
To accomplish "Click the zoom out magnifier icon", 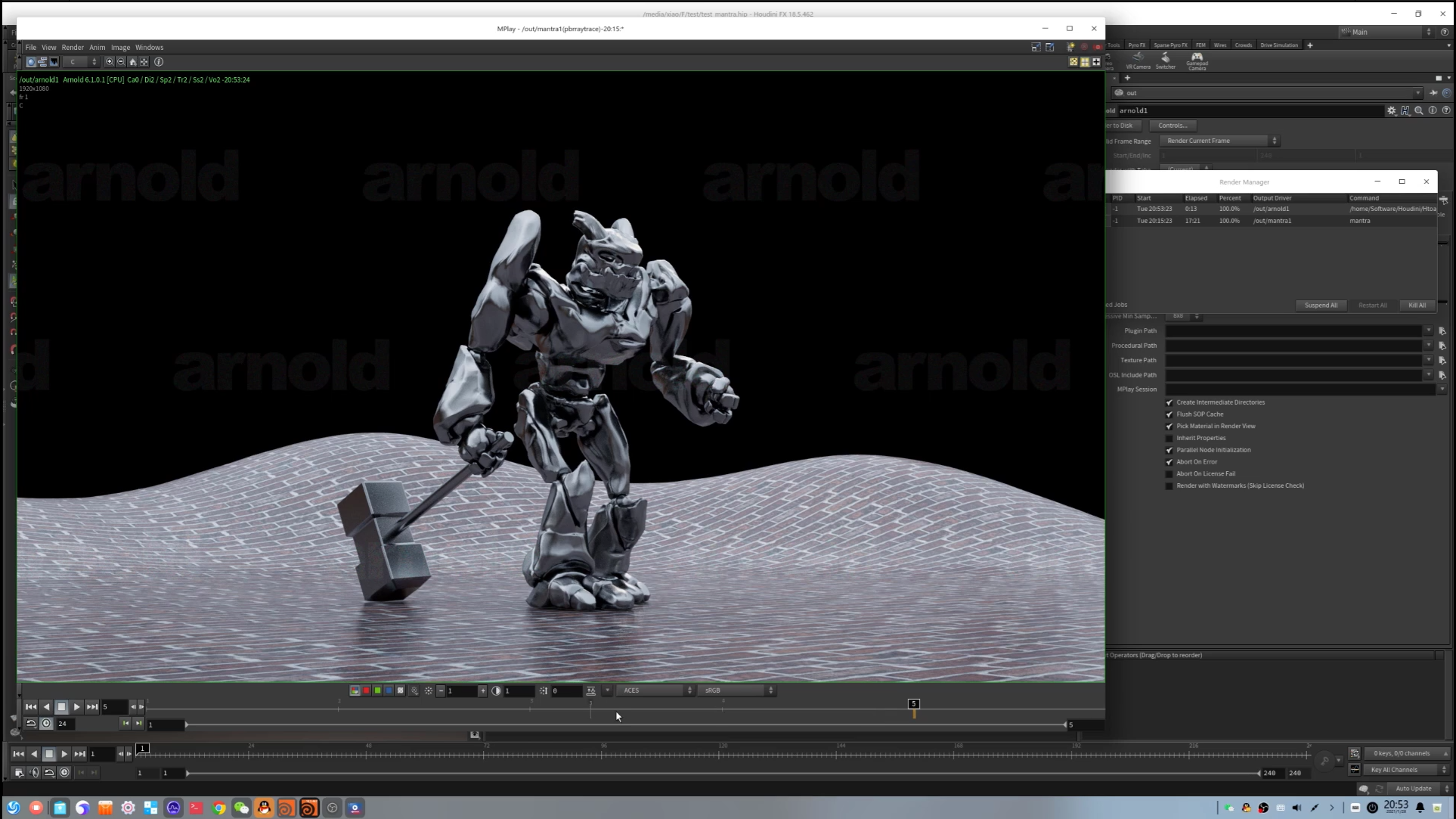I will click(120, 62).
